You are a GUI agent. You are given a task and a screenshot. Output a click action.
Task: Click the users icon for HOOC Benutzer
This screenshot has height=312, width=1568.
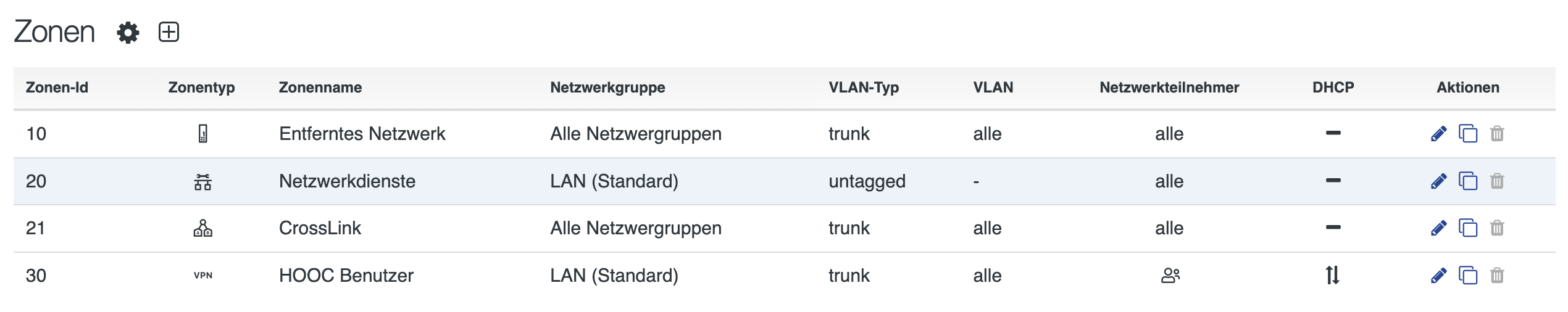1170,275
